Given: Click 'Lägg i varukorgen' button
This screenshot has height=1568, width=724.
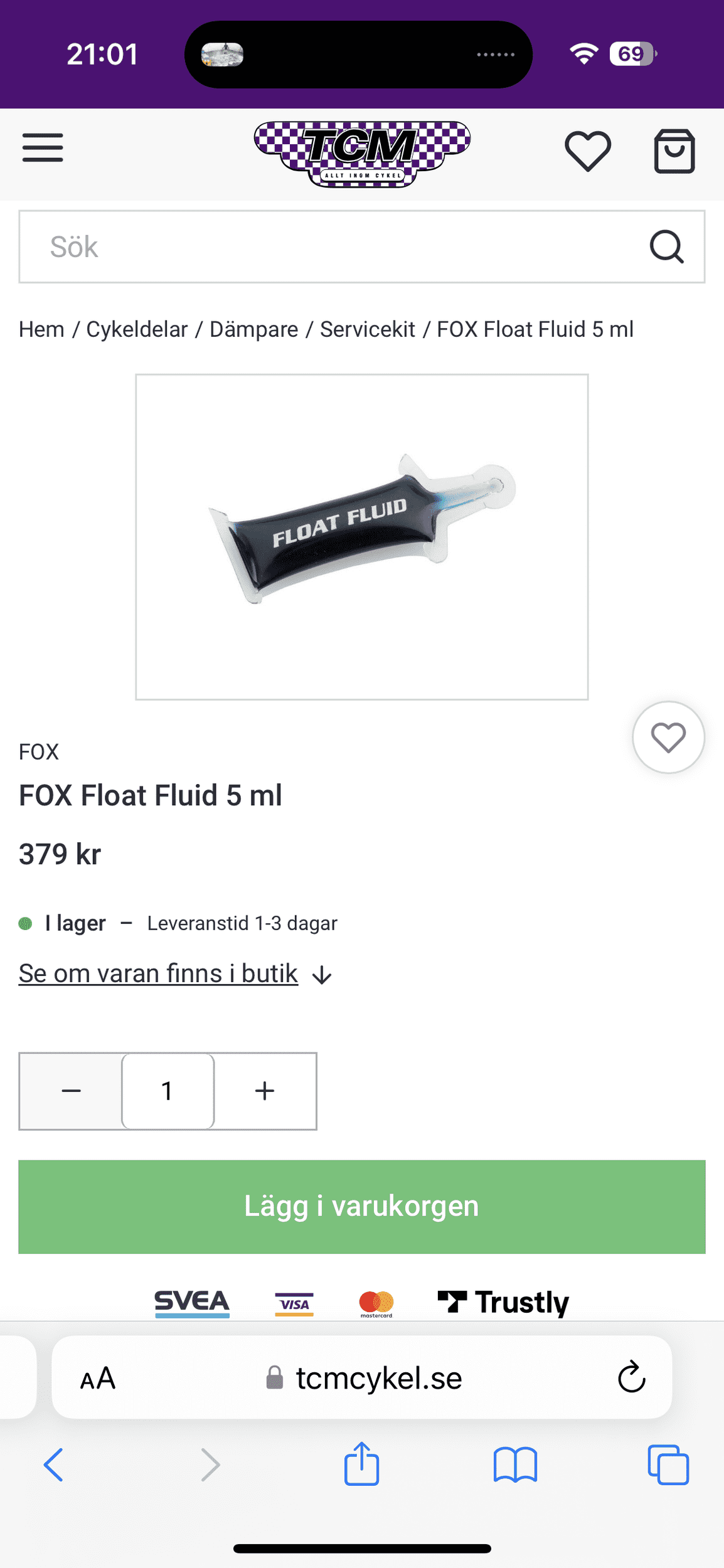Looking at the screenshot, I should click(x=361, y=1206).
